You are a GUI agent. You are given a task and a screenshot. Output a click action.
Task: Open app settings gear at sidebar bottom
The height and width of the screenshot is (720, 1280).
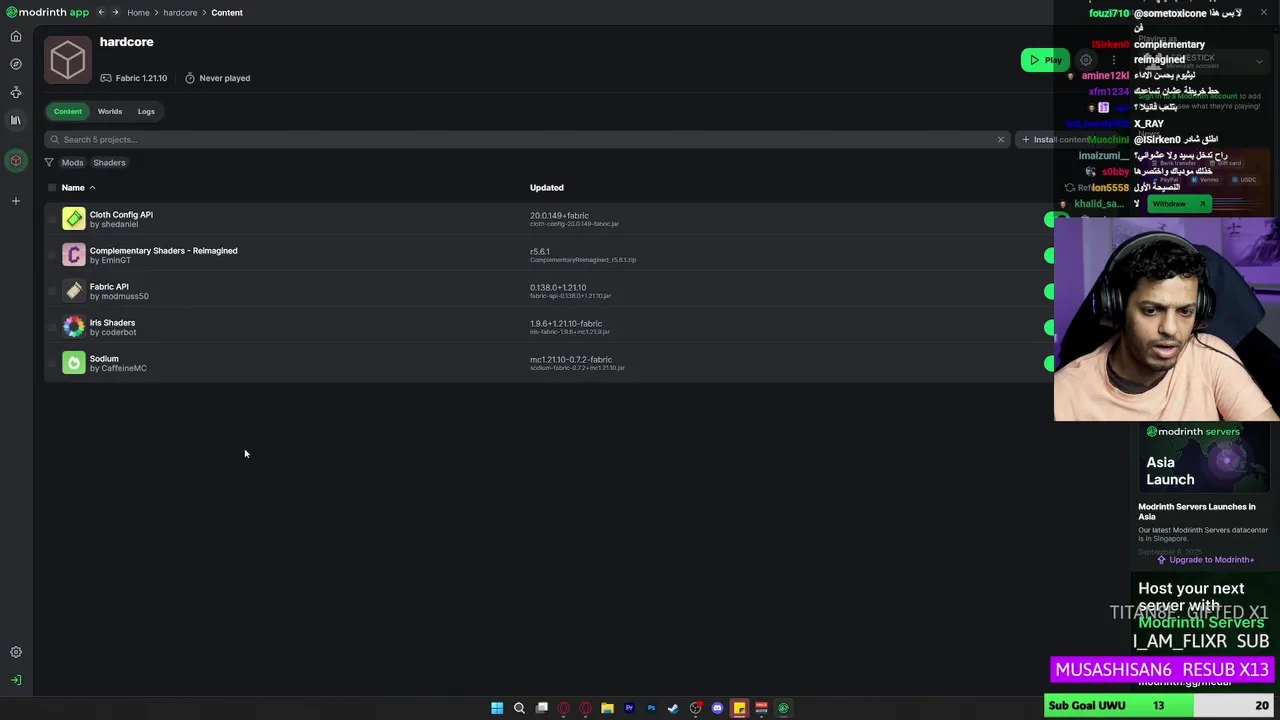click(x=16, y=652)
